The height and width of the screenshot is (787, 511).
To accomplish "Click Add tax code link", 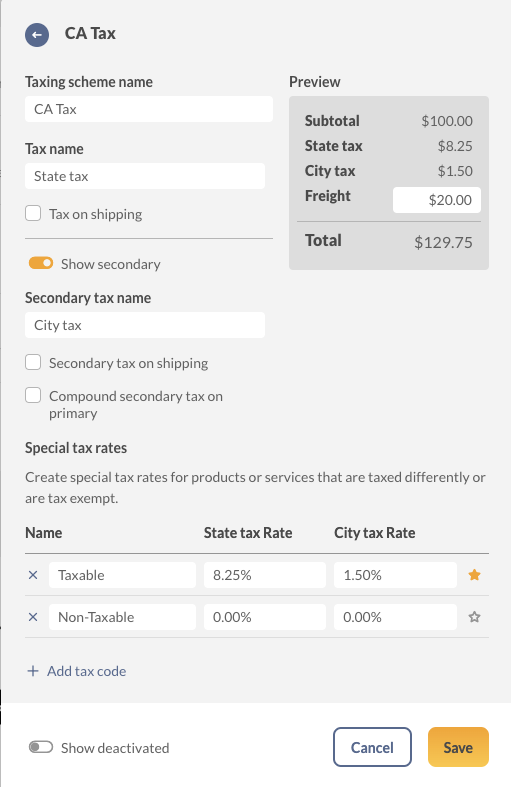I will [86, 671].
